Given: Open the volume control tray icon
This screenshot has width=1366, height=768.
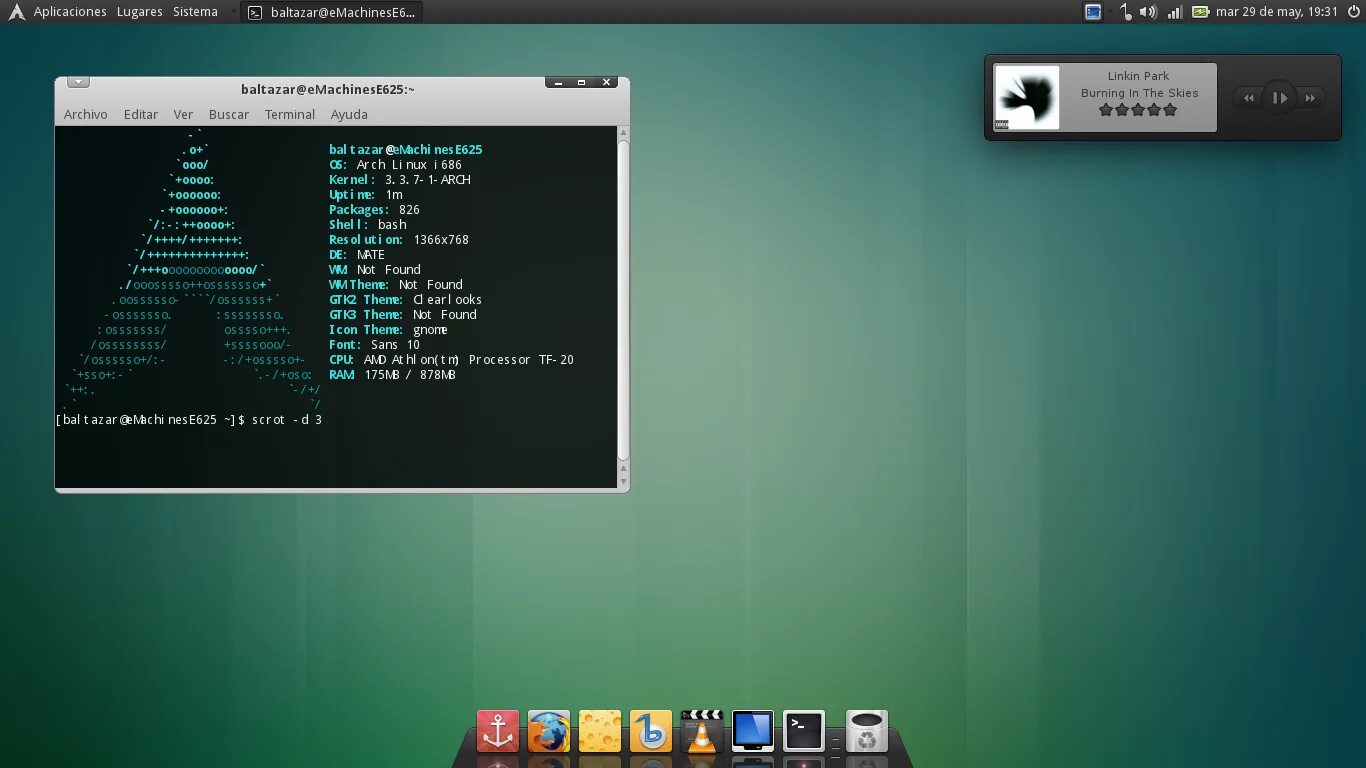Looking at the screenshot, I should [x=1148, y=12].
